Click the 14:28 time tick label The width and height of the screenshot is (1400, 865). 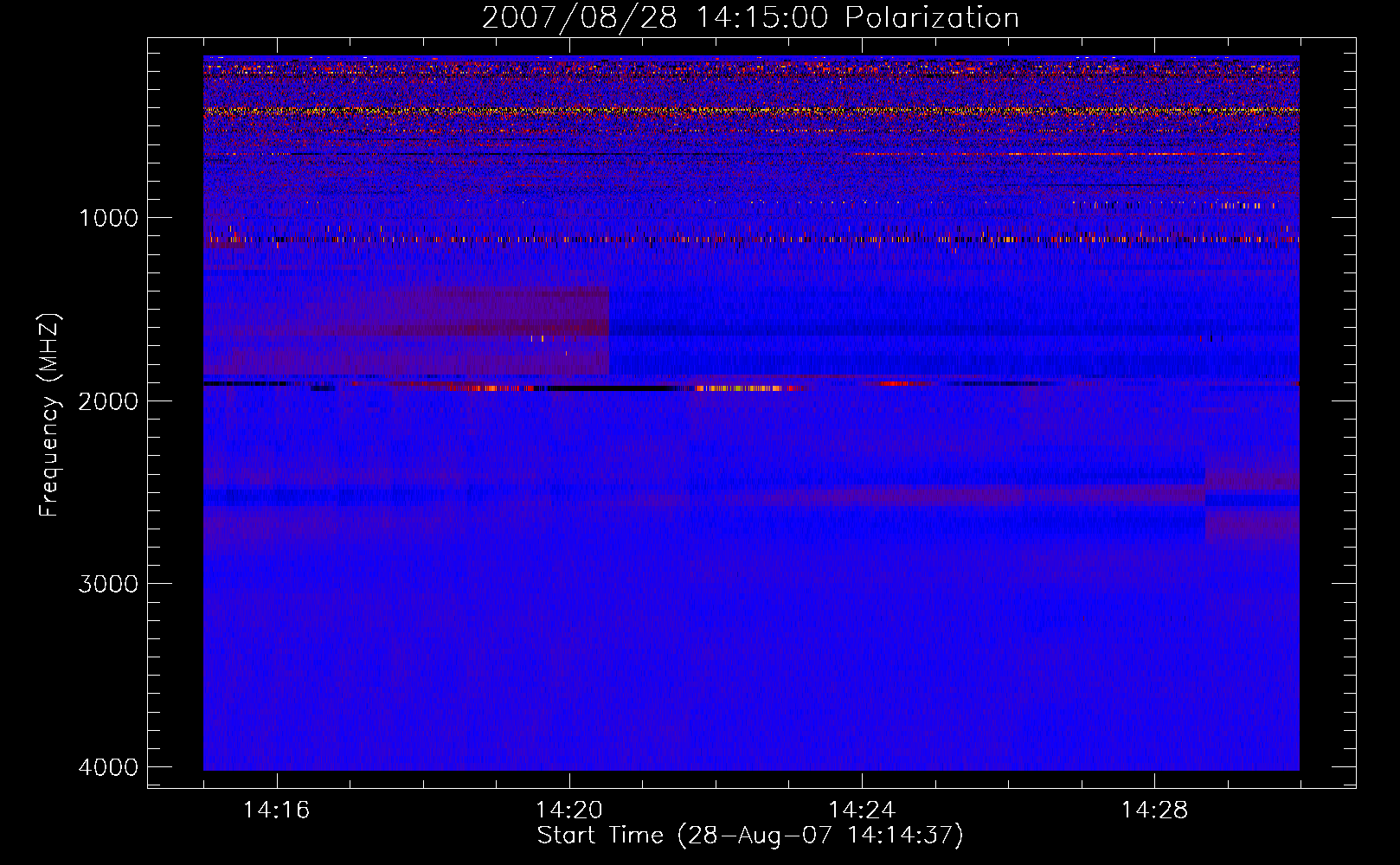point(1154,811)
